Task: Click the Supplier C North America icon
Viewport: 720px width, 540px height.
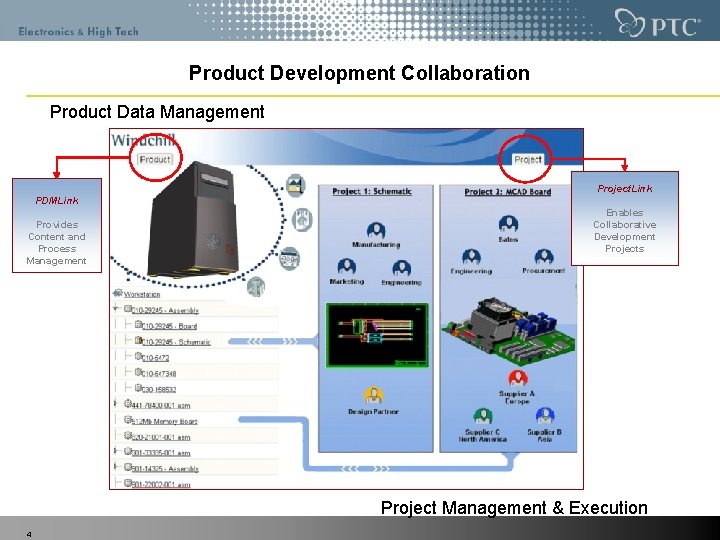Action: click(483, 417)
